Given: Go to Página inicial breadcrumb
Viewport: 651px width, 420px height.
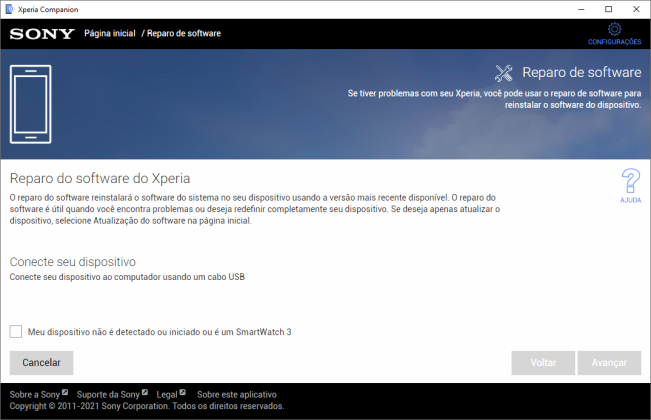Looking at the screenshot, I should pos(110,34).
